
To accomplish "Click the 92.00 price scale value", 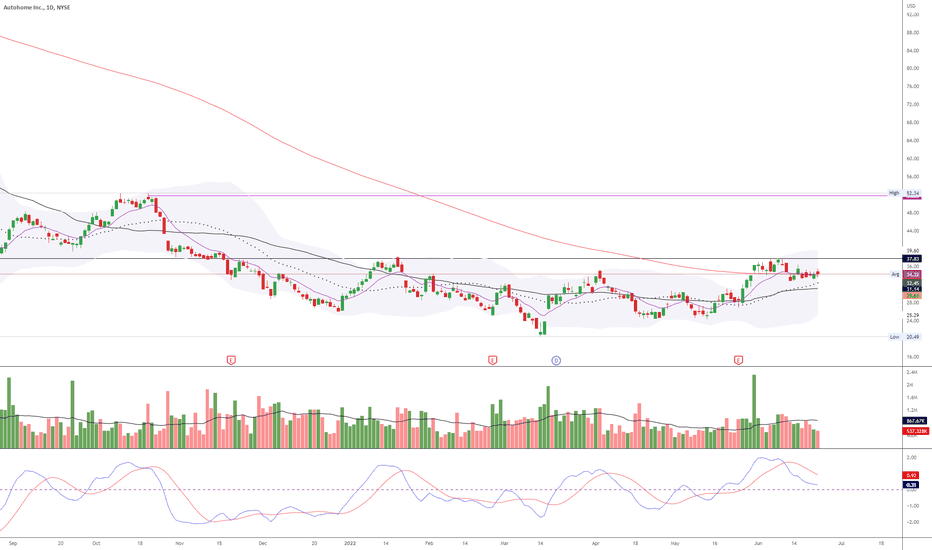I will tap(912, 14).
